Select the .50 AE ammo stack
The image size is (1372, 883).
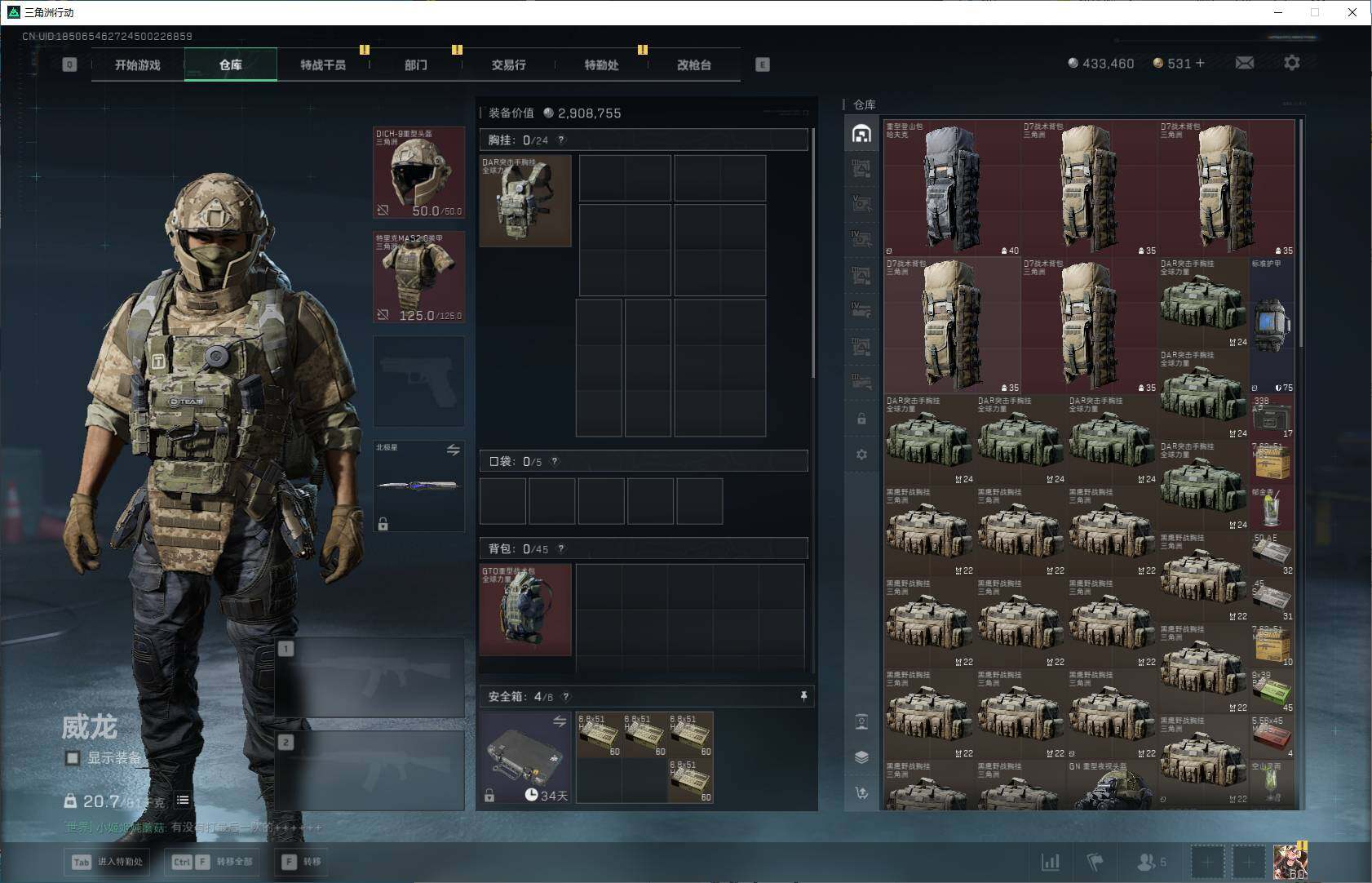click(1272, 553)
